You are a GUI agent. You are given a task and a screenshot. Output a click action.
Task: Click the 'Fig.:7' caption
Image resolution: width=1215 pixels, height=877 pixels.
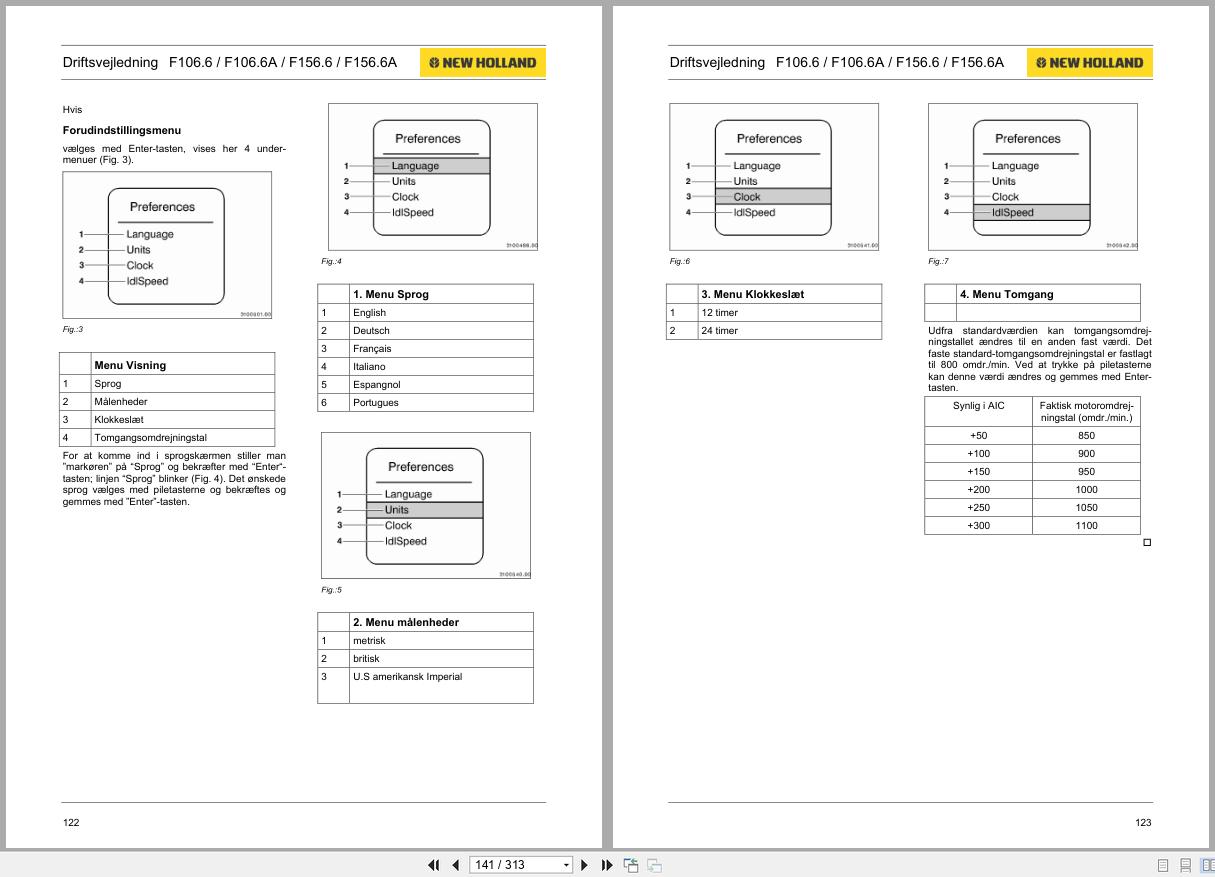tap(938, 261)
